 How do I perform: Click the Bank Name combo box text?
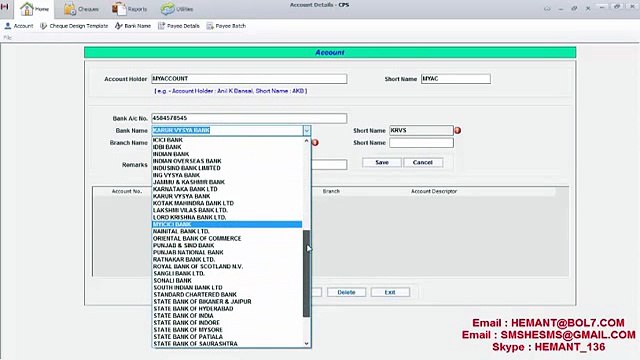[227, 131]
